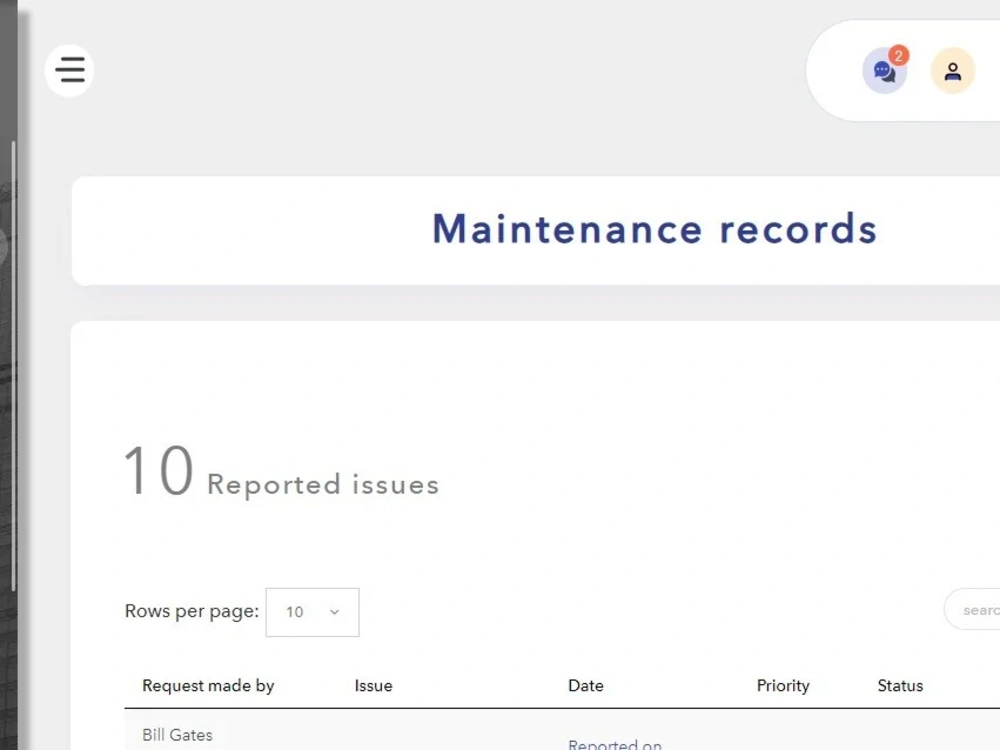Screen dimensions: 1000x750
Task: Click the search input field
Action: tap(973, 610)
